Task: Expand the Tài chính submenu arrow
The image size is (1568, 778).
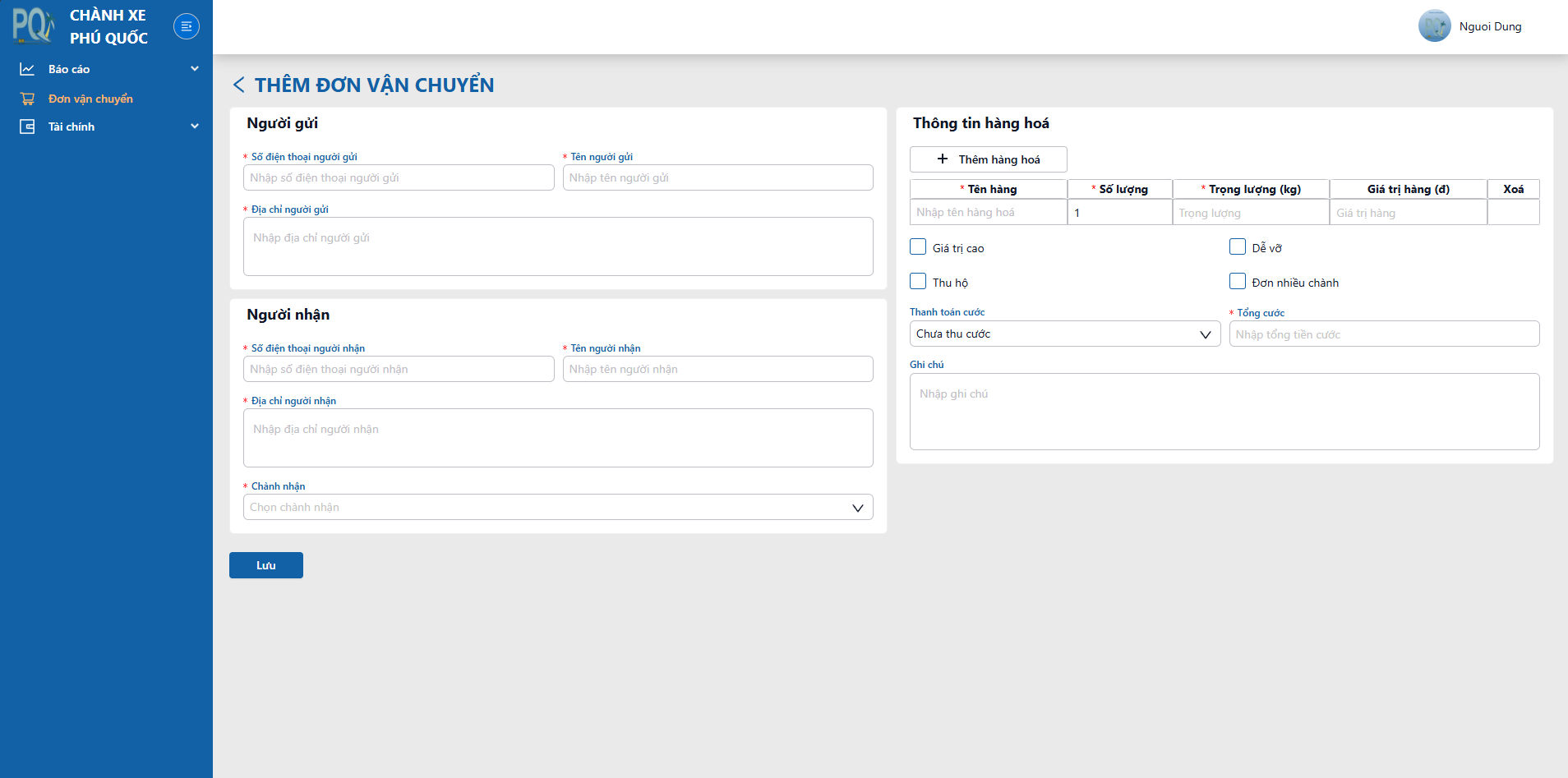Action: [195, 127]
